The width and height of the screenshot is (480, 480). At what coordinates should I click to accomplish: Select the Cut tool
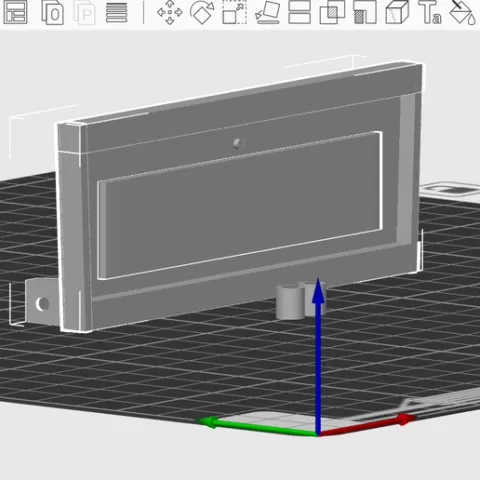(300, 12)
